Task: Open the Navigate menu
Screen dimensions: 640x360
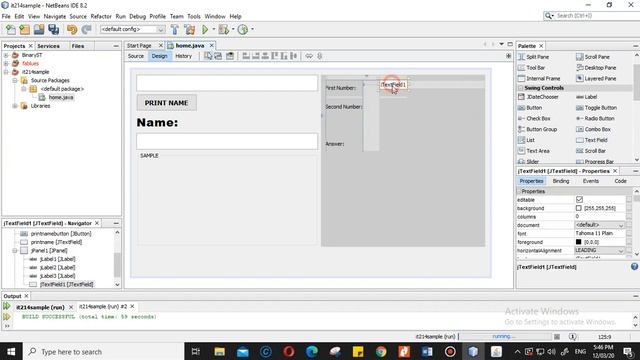Action: 55,16
